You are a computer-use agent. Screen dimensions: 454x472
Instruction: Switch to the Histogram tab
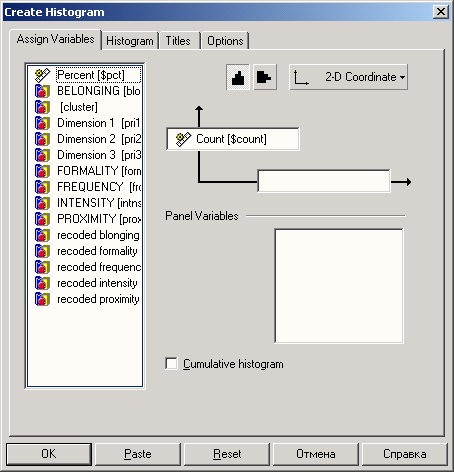(x=130, y=41)
